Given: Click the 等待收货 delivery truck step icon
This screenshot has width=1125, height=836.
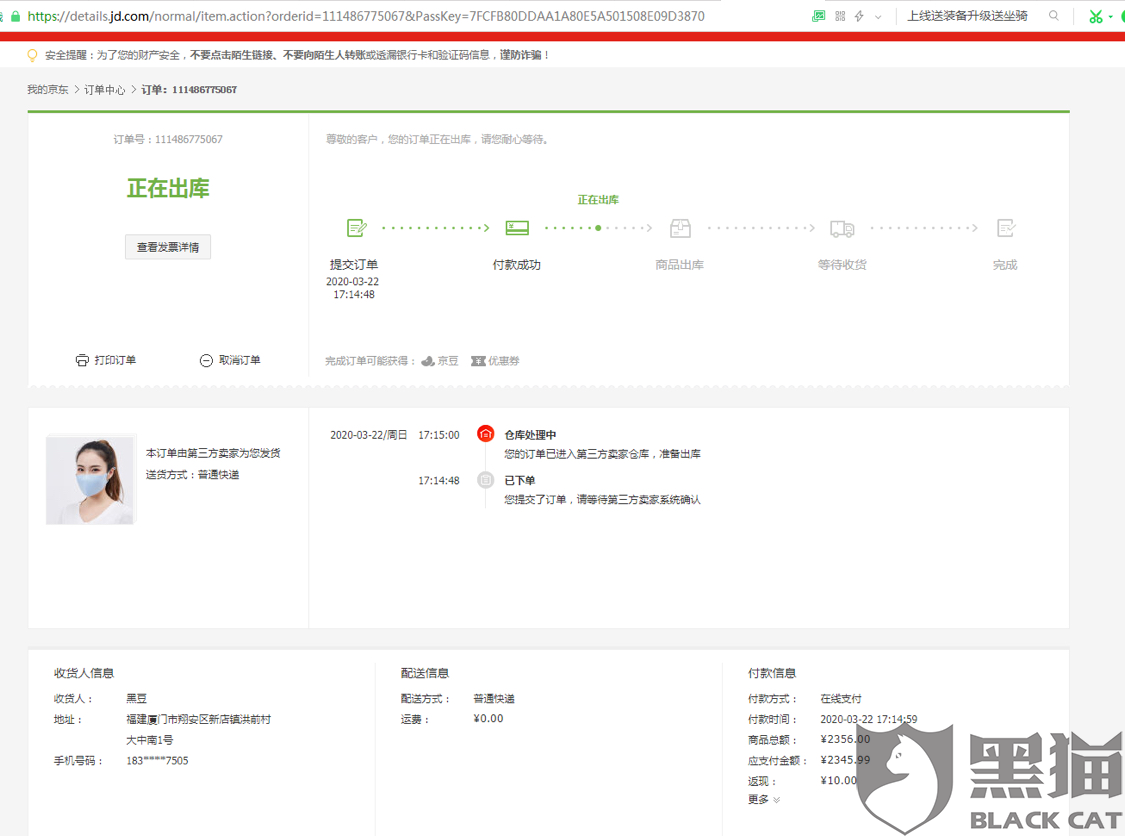Looking at the screenshot, I should (x=842, y=228).
